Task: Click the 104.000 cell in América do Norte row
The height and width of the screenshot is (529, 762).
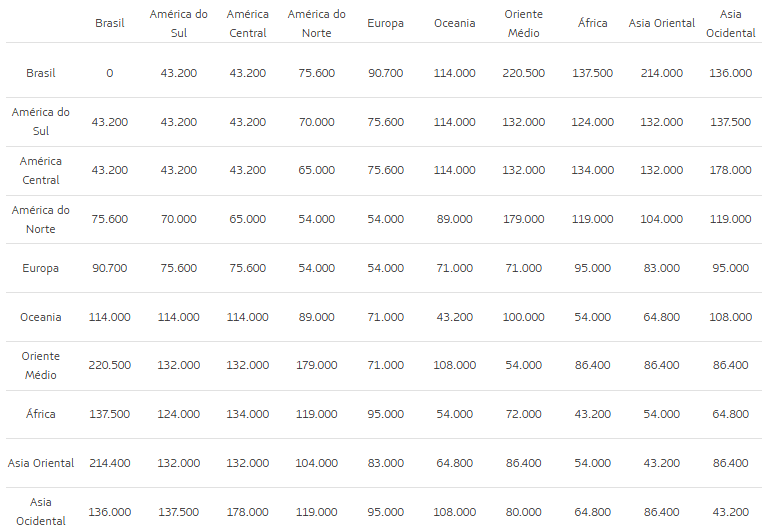Action: click(661, 219)
